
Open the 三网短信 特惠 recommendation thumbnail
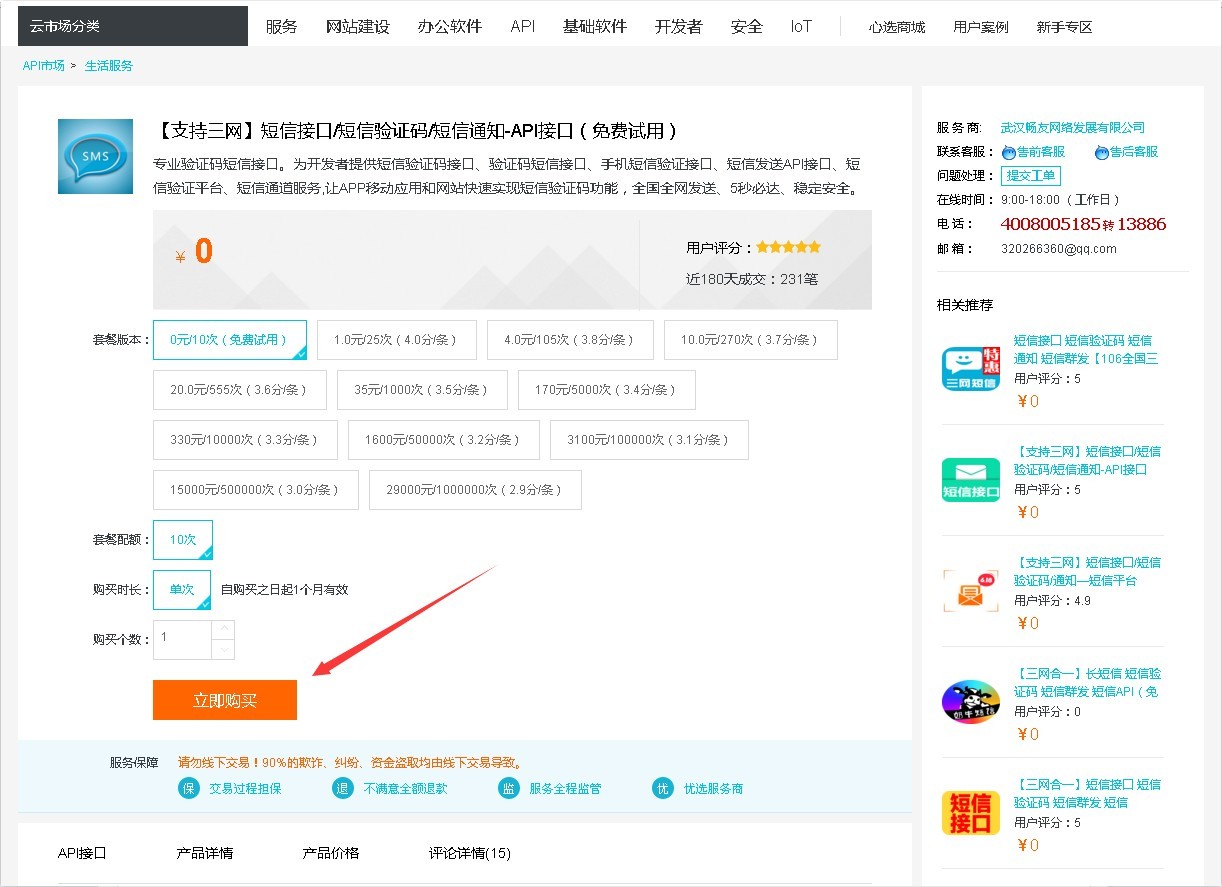coord(971,367)
